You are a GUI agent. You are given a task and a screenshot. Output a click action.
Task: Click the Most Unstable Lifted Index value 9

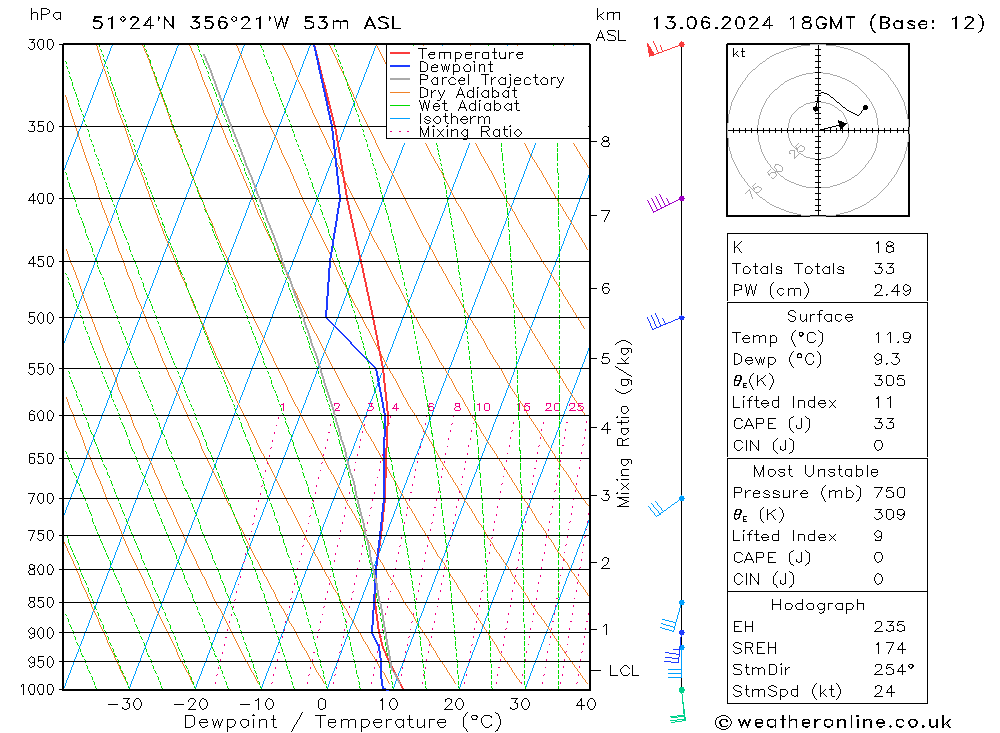(879, 536)
